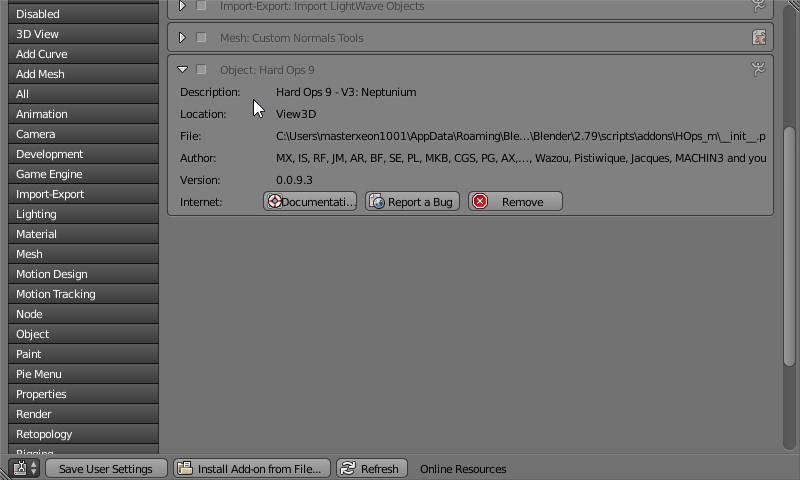Click the support-level icon on Hard Ops row
This screenshot has height=480, width=800.
tap(759, 69)
